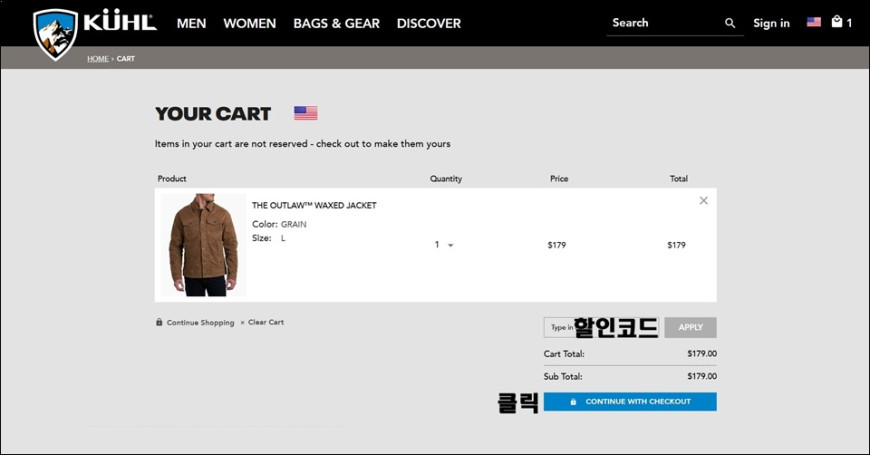Click the US flag beside Your Cart
This screenshot has width=870, height=455.
pyautogui.click(x=306, y=113)
